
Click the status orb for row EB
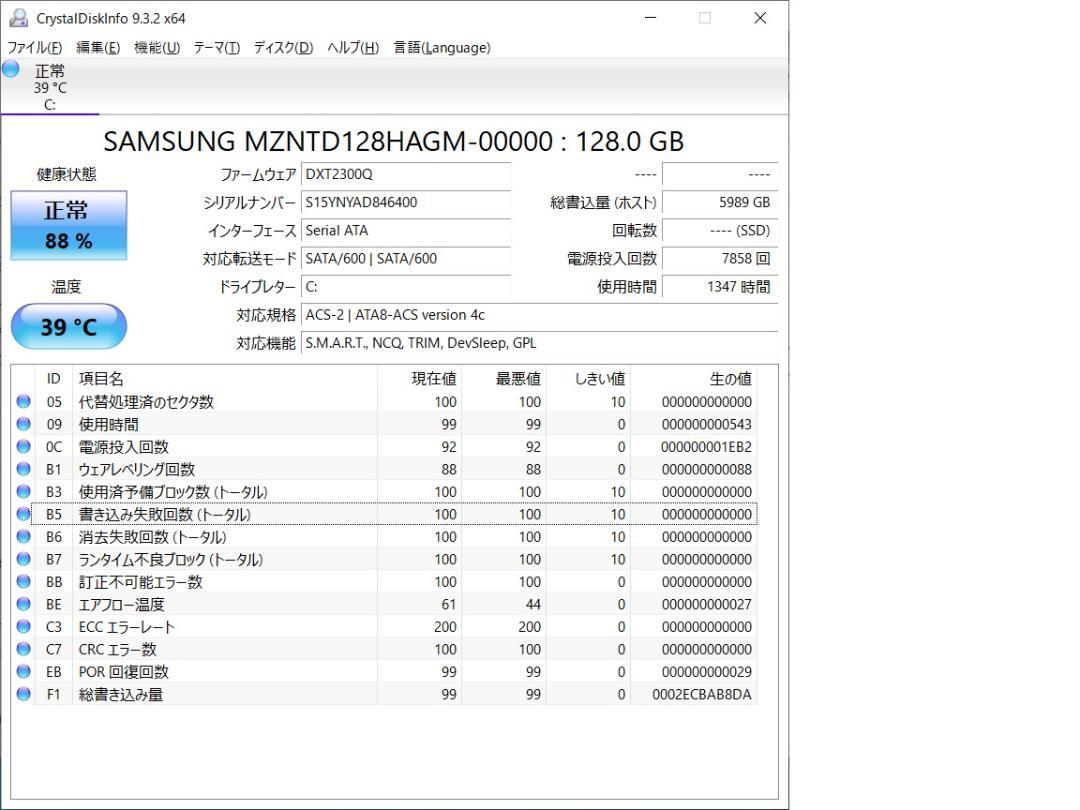click(x=23, y=672)
